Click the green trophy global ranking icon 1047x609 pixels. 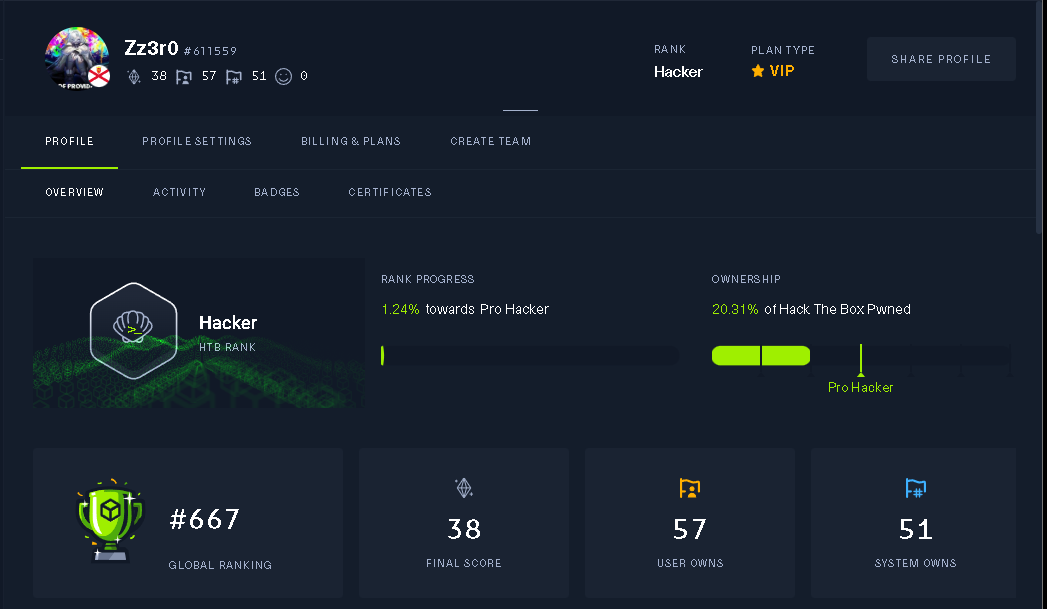[x=110, y=520]
